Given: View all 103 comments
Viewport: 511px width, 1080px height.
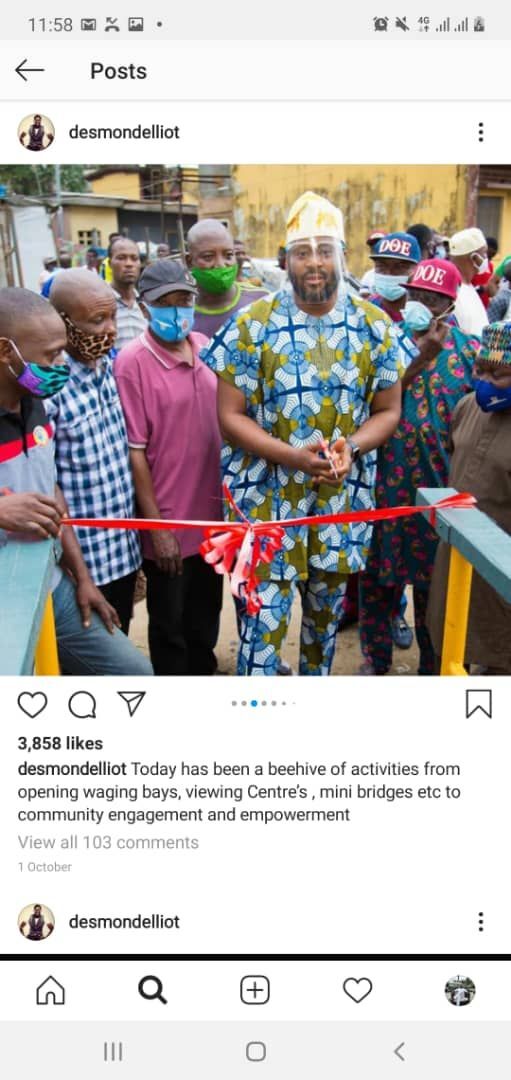Looking at the screenshot, I should [108, 842].
